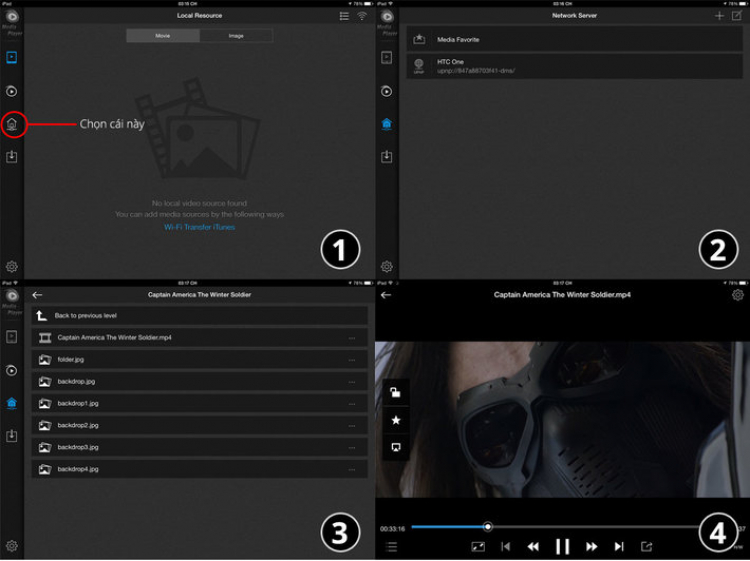Open more options for backdrop4.jpg row
This screenshot has width=750, height=561.
[x=352, y=470]
